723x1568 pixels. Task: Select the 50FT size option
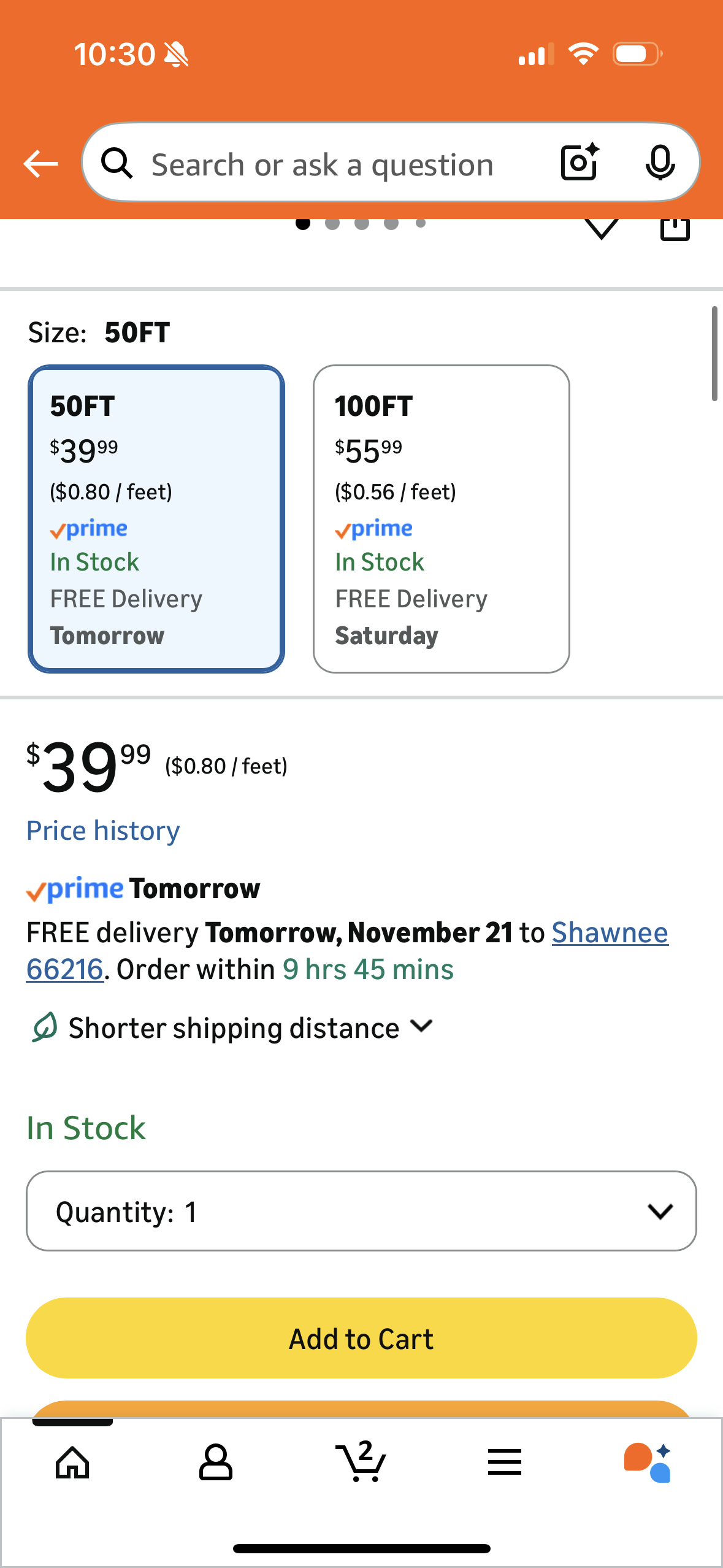(x=156, y=519)
